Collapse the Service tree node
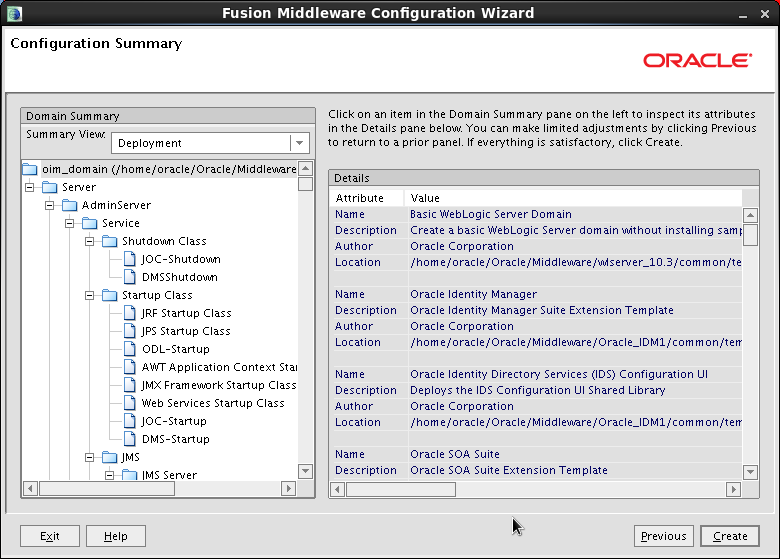Viewport: 780px width, 559px height. (x=70, y=223)
